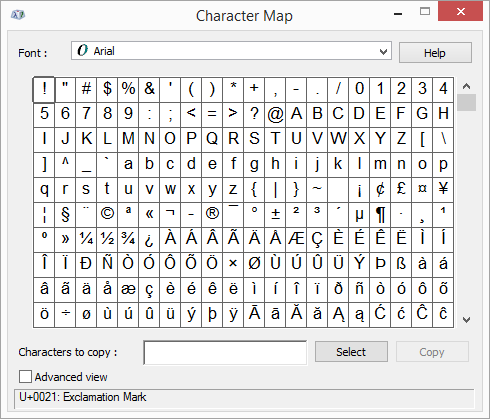Enable the Advanced view checkbox

25,377
